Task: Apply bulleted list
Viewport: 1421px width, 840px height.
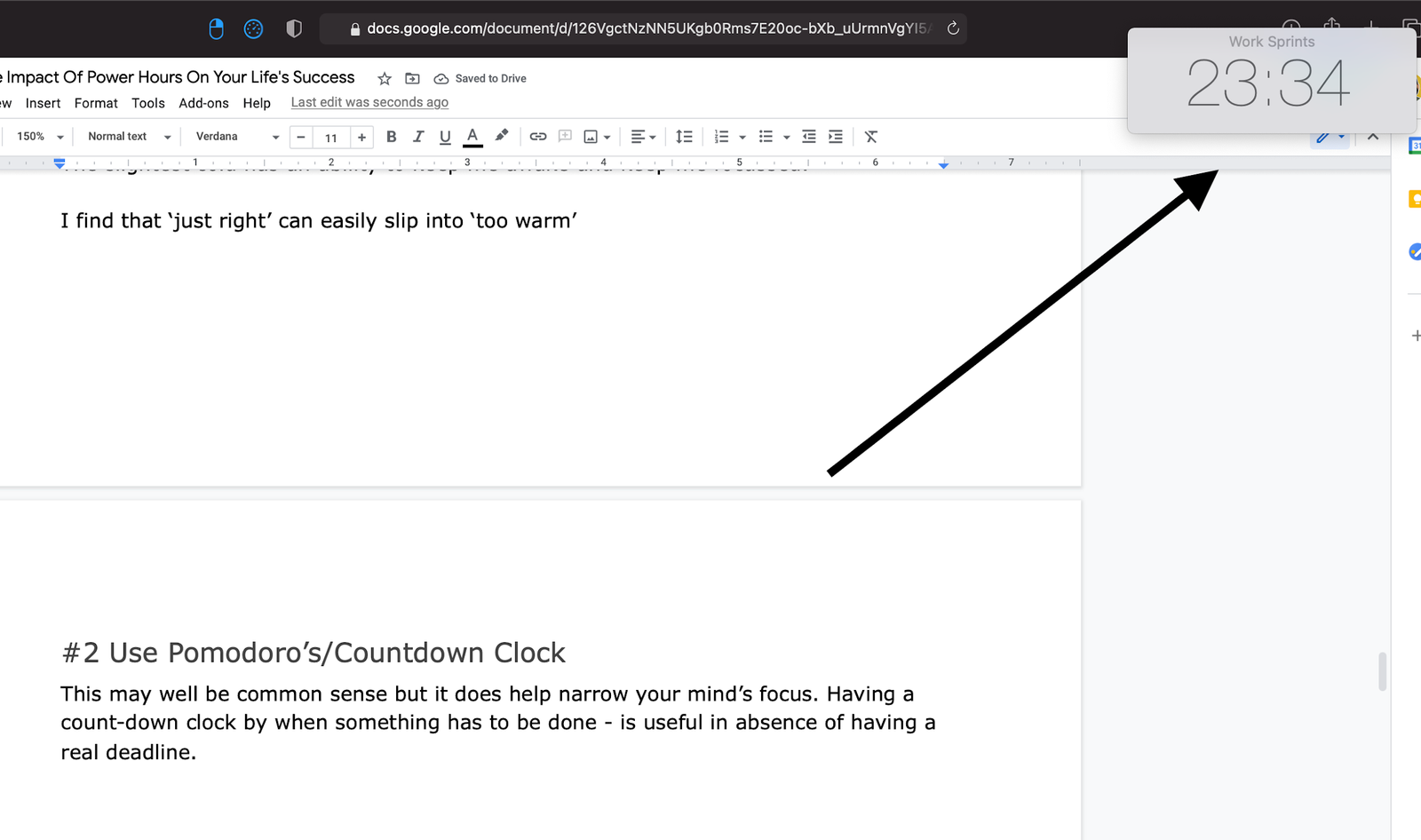Action: pyautogui.click(x=766, y=137)
